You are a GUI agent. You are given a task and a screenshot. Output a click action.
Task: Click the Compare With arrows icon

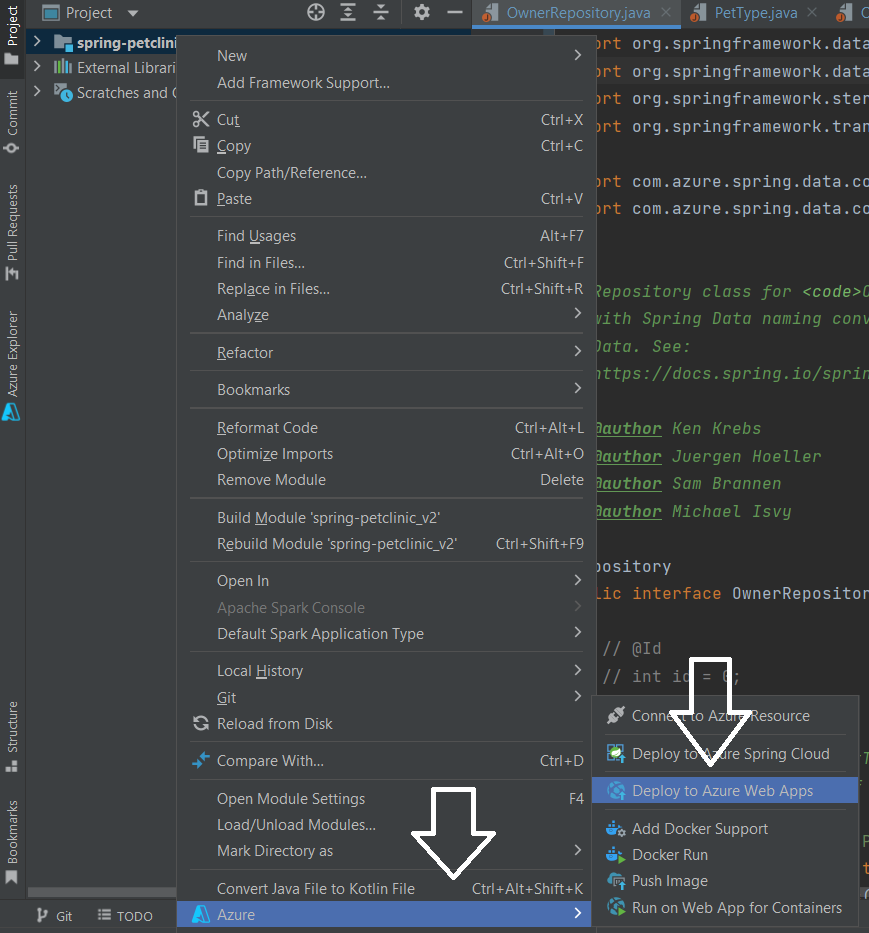(201, 760)
